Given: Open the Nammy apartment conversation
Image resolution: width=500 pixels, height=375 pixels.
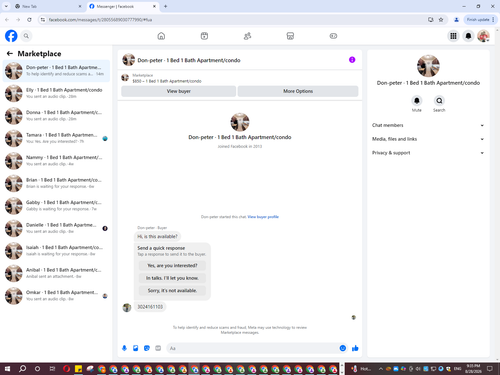Looking at the screenshot, I should pos(56,161).
